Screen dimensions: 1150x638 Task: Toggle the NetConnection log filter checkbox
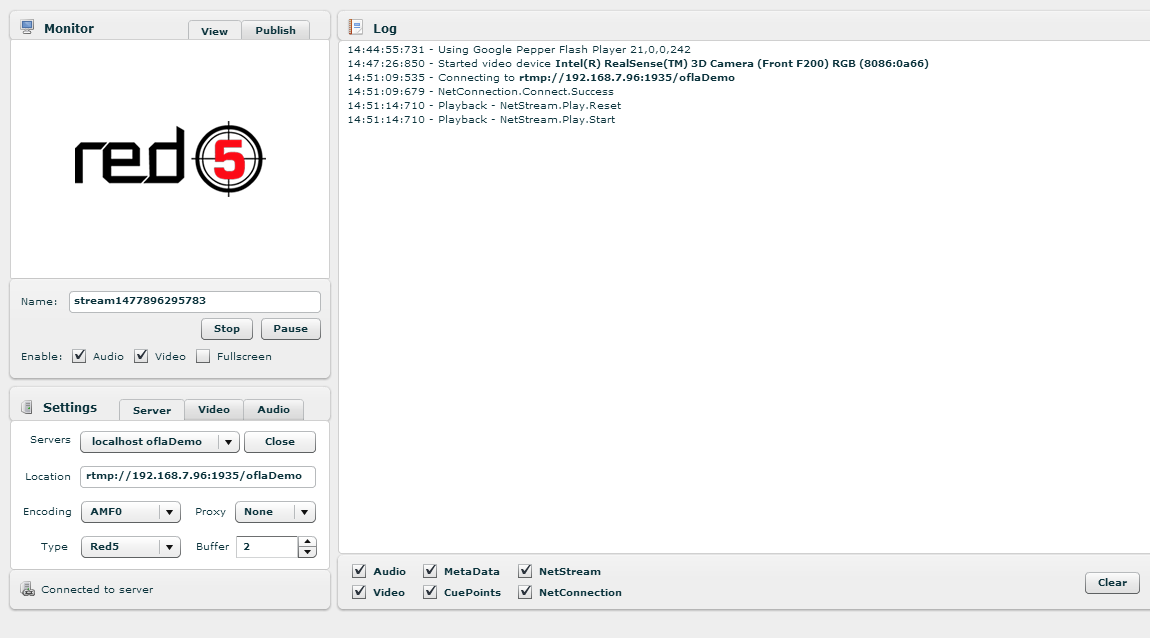(x=525, y=592)
